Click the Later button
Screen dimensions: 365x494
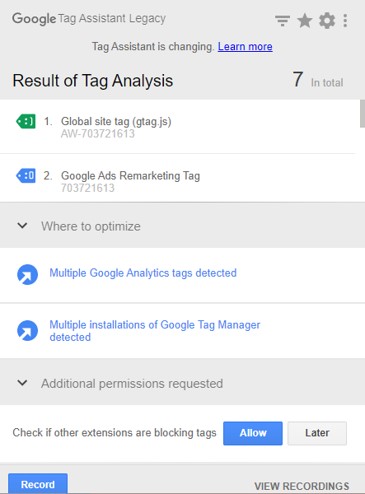[x=317, y=433]
